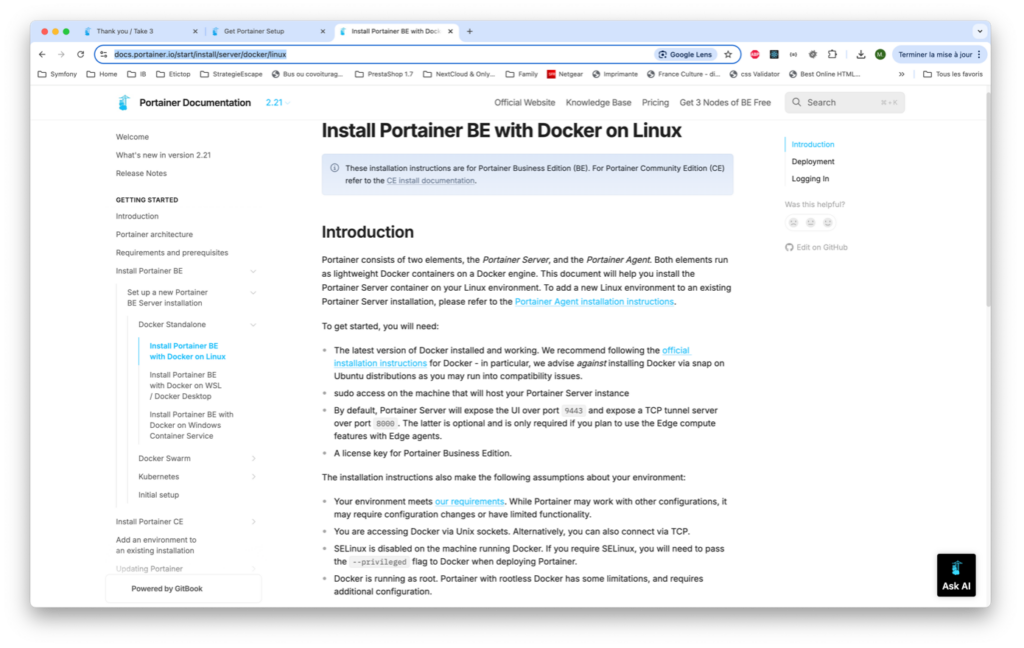Screen dimensions: 1024x648
Task: Rate page with sad face icon
Action: [x=793, y=223]
